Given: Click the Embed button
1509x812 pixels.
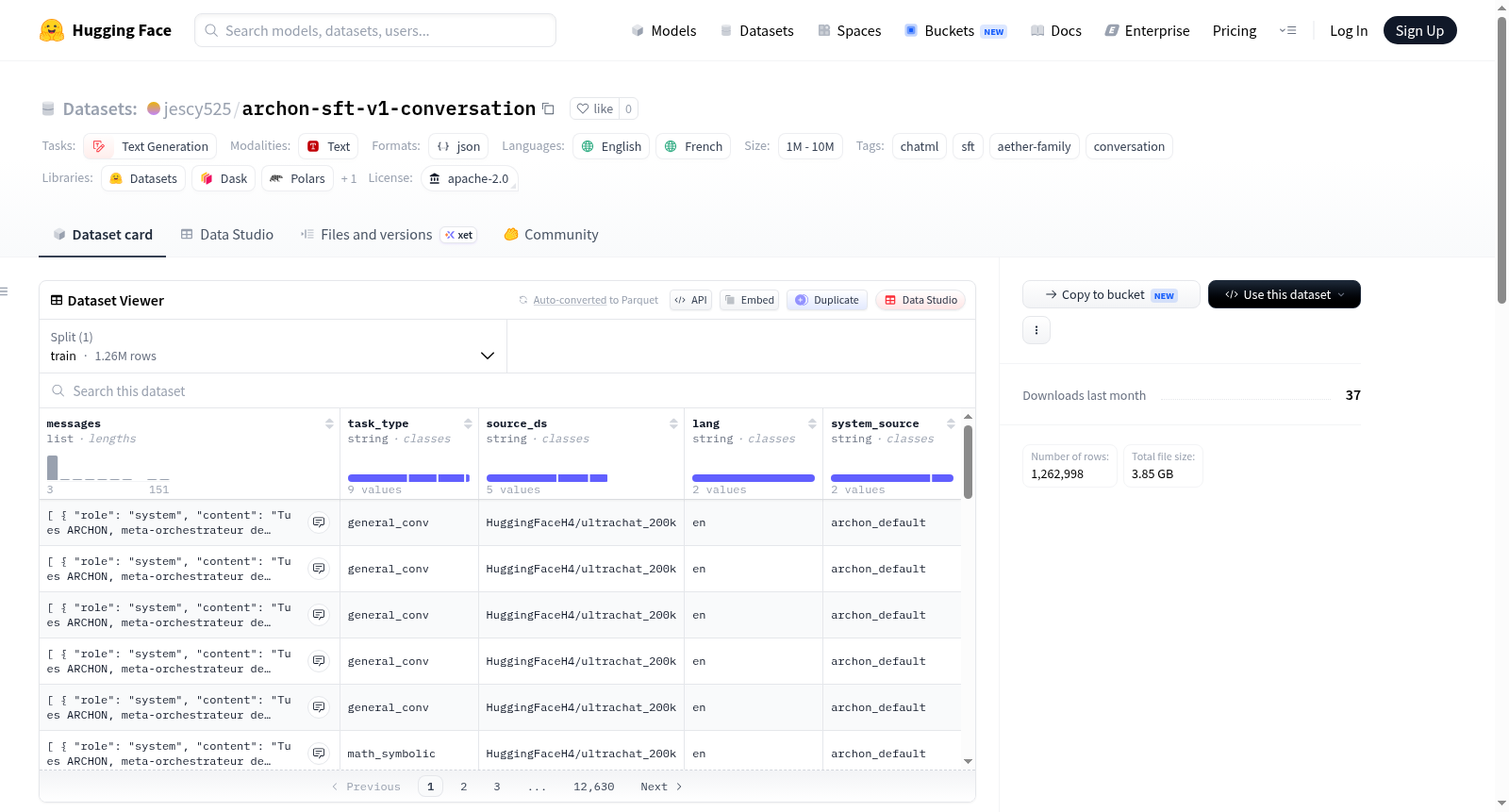Looking at the screenshot, I should pos(749,300).
